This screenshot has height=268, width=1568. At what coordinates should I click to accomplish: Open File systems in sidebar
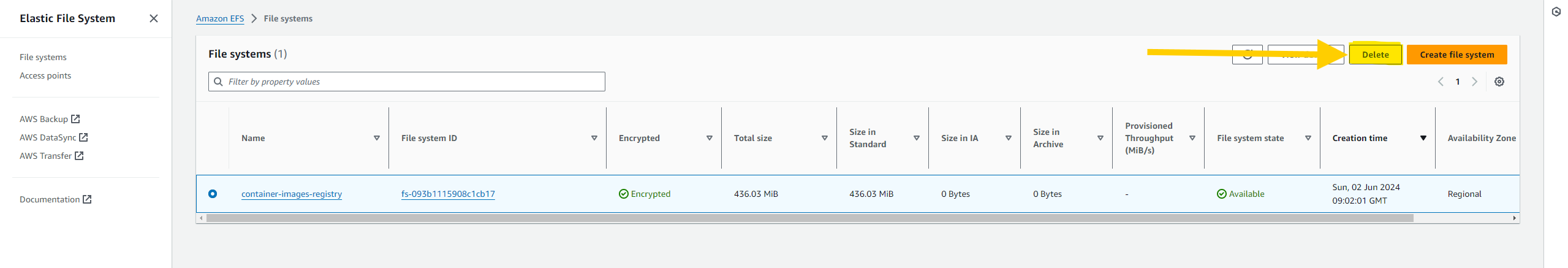pyautogui.click(x=43, y=57)
